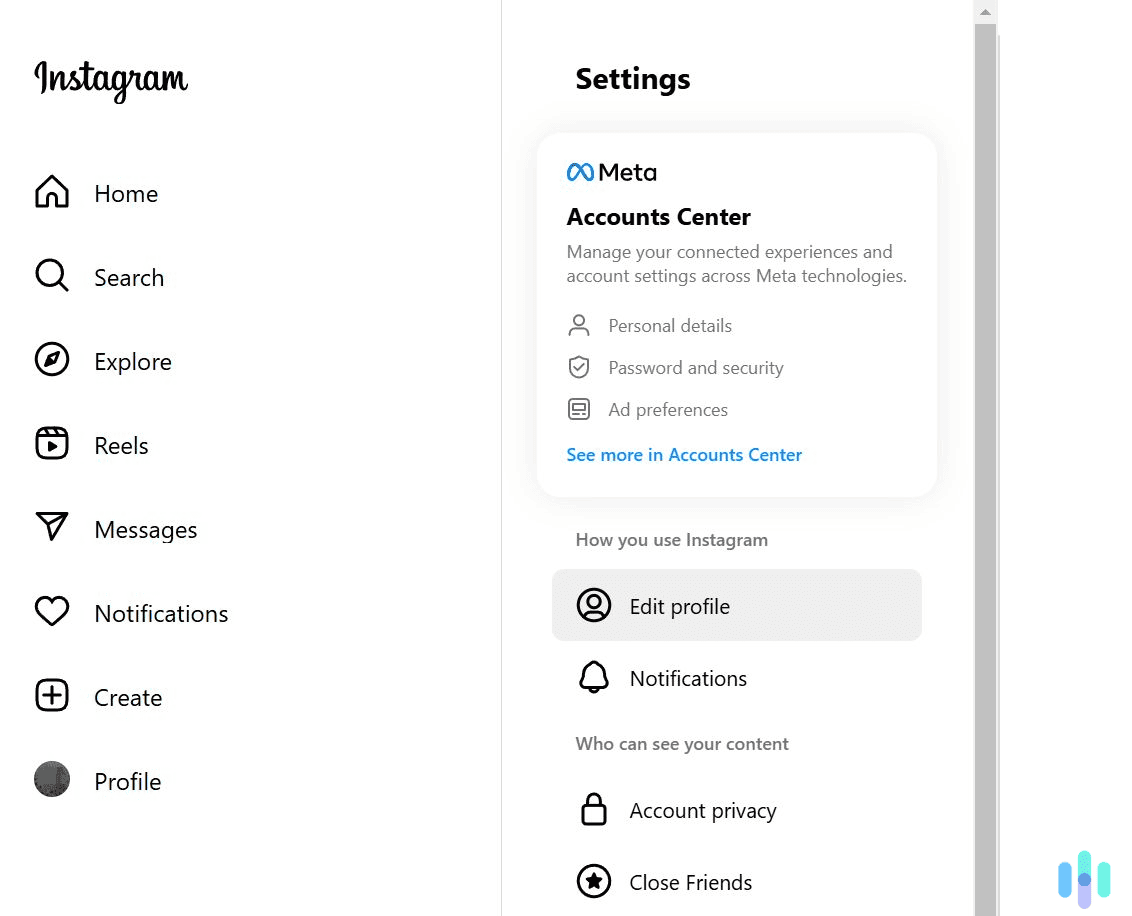Select the Close Friends star icon

point(595,881)
